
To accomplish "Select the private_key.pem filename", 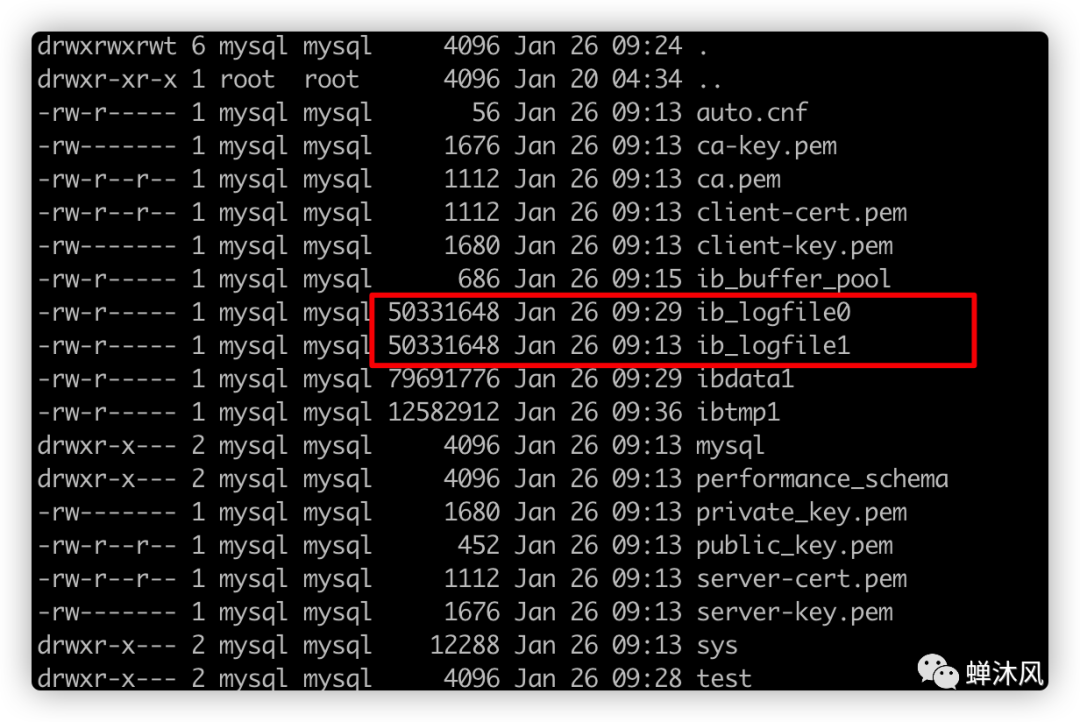I will point(801,513).
